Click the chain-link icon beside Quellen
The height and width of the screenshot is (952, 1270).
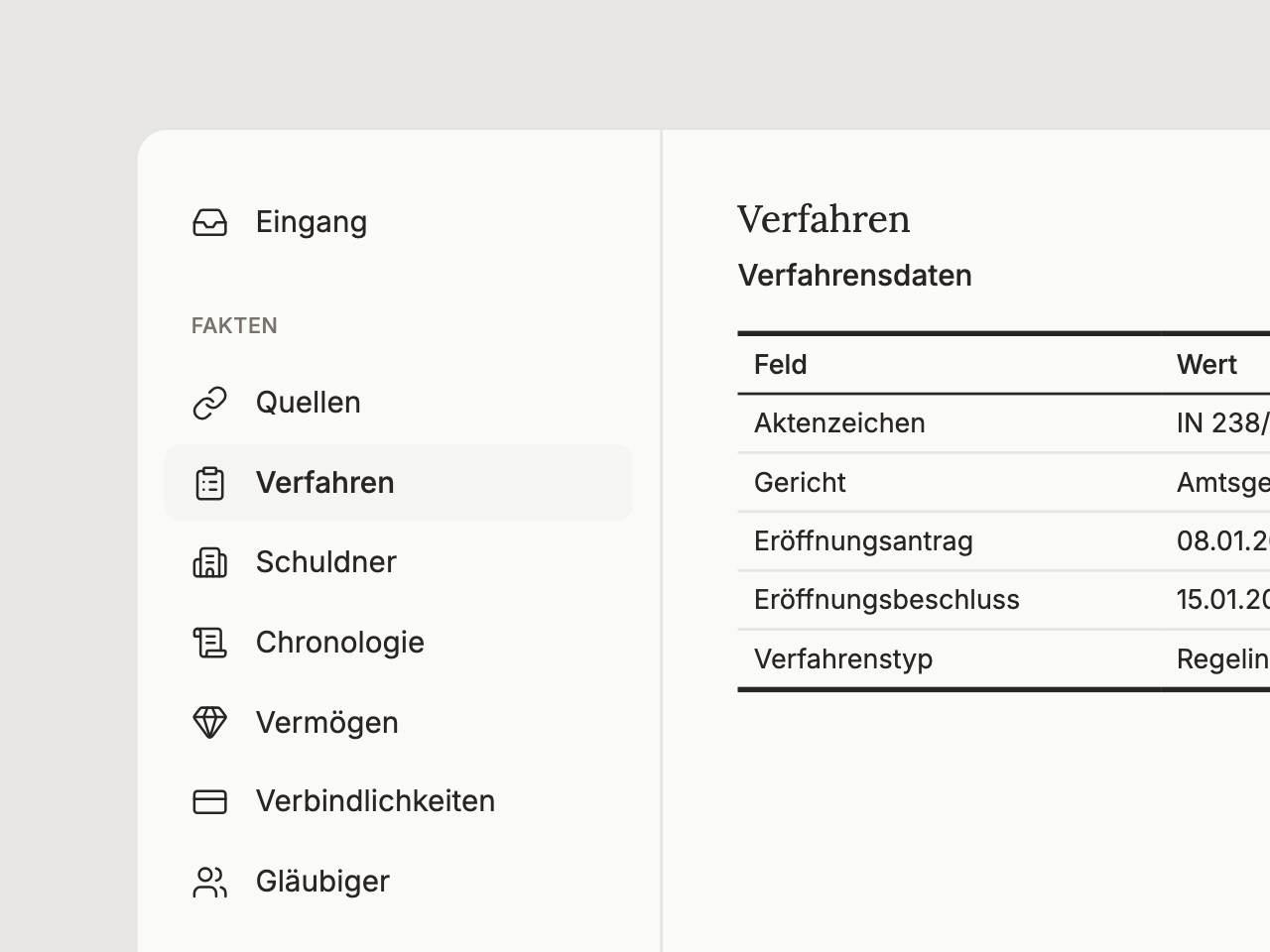[x=209, y=403]
